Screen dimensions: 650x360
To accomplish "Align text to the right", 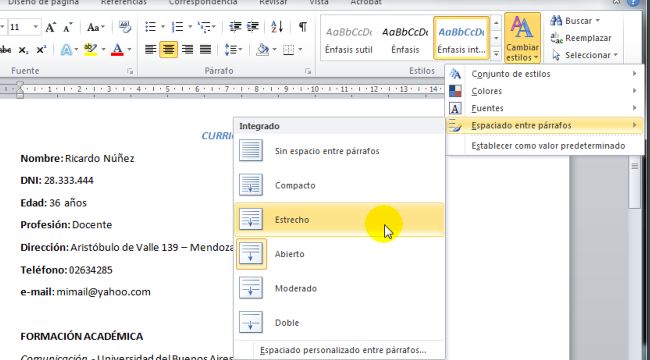I will pos(187,50).
